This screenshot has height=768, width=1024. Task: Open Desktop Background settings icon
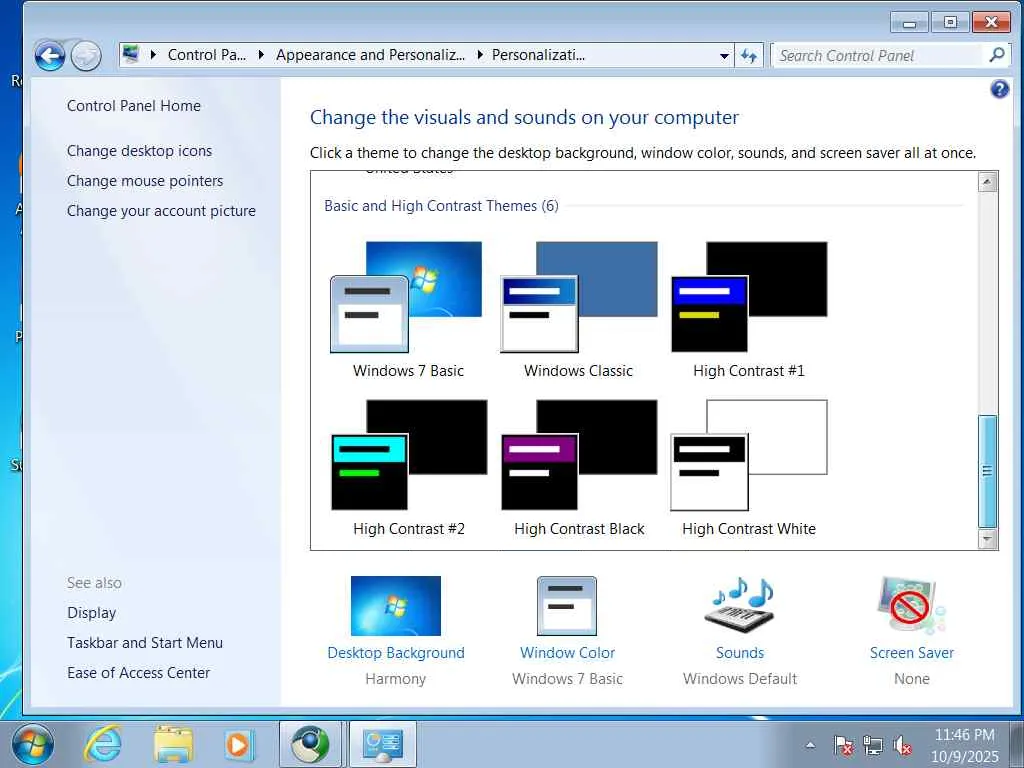[x=396, y=605]
